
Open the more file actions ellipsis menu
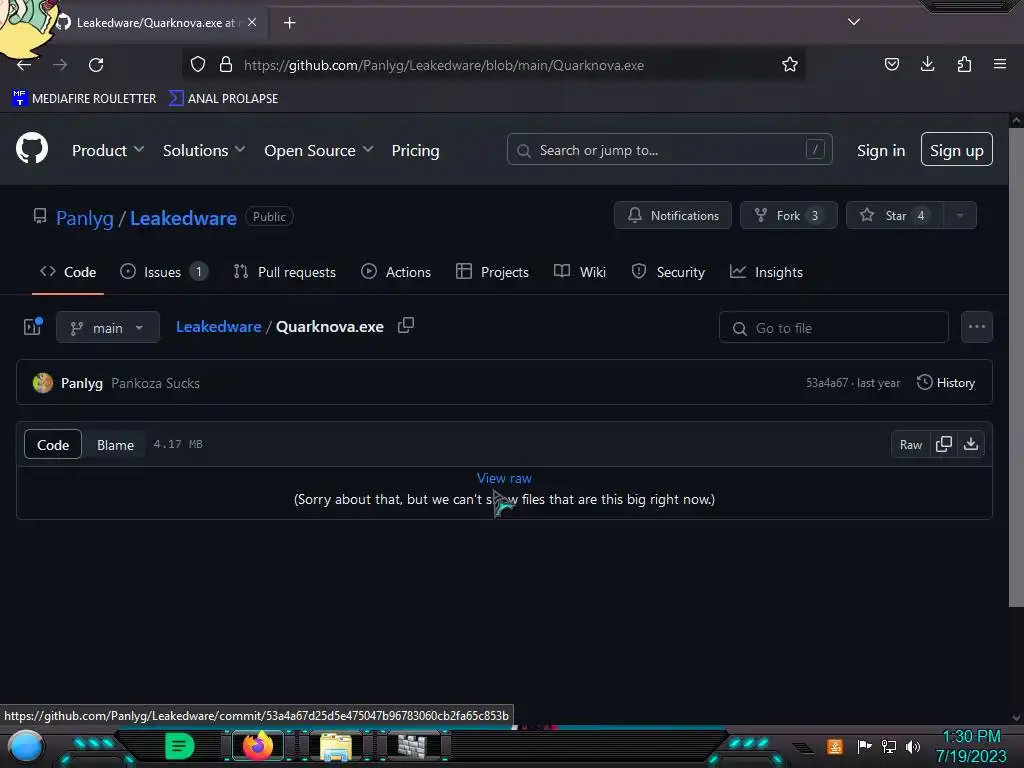[x=976, y=327]
